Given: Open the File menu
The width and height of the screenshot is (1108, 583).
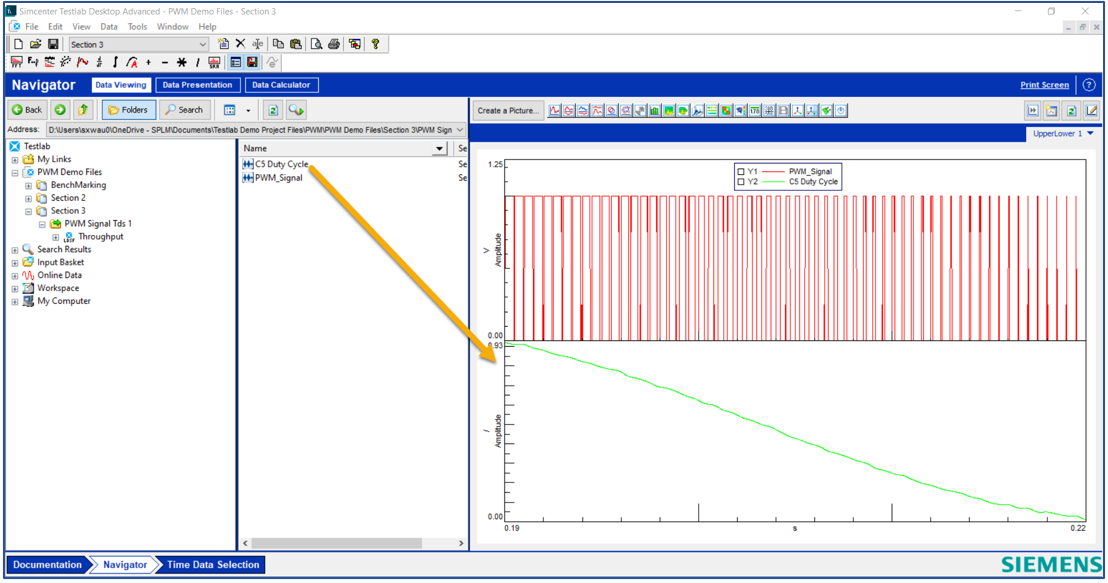Looking at the screenshot, I should [x=32, y=27].
